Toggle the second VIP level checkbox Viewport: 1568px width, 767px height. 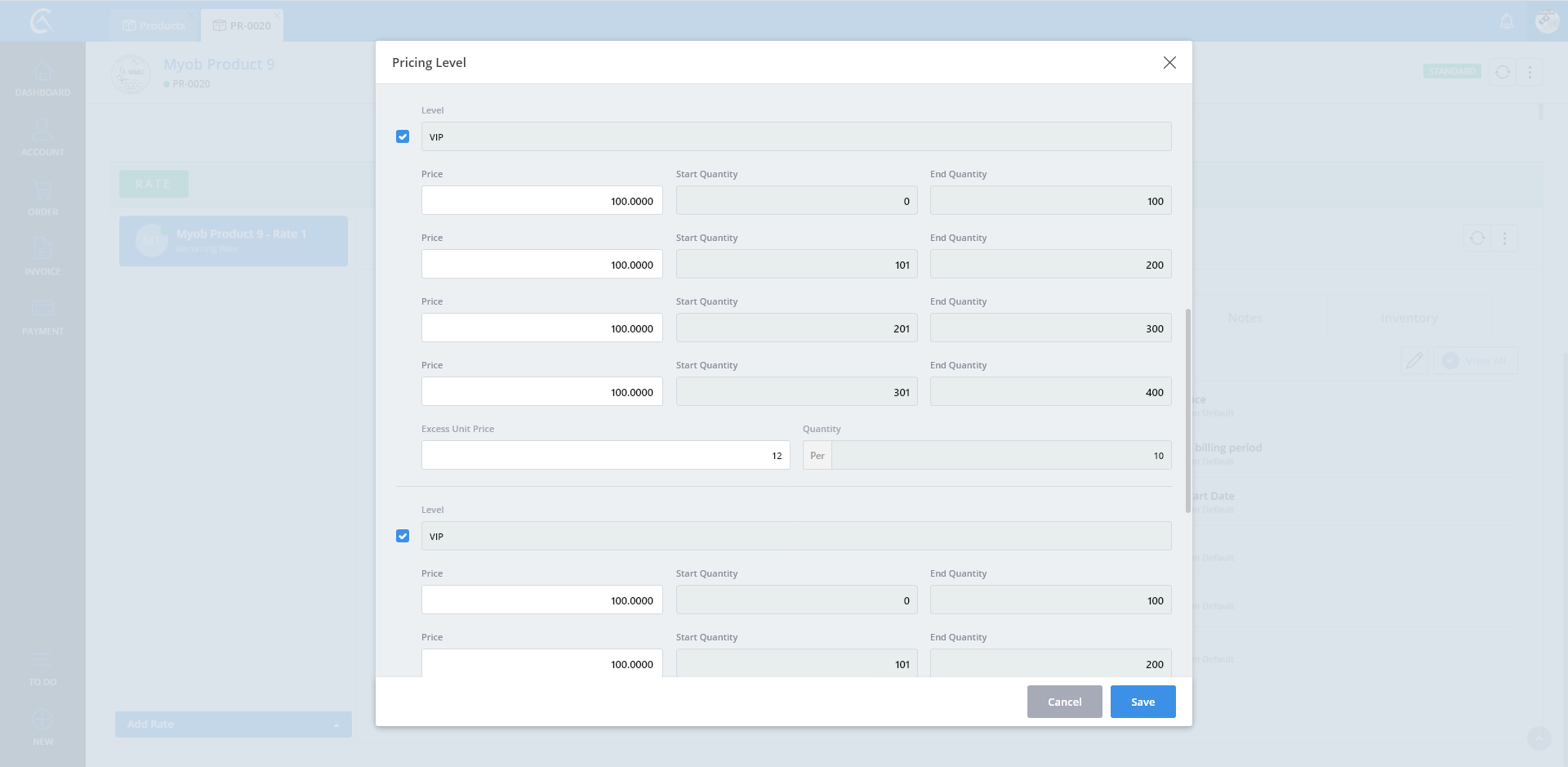pos(403,536)
